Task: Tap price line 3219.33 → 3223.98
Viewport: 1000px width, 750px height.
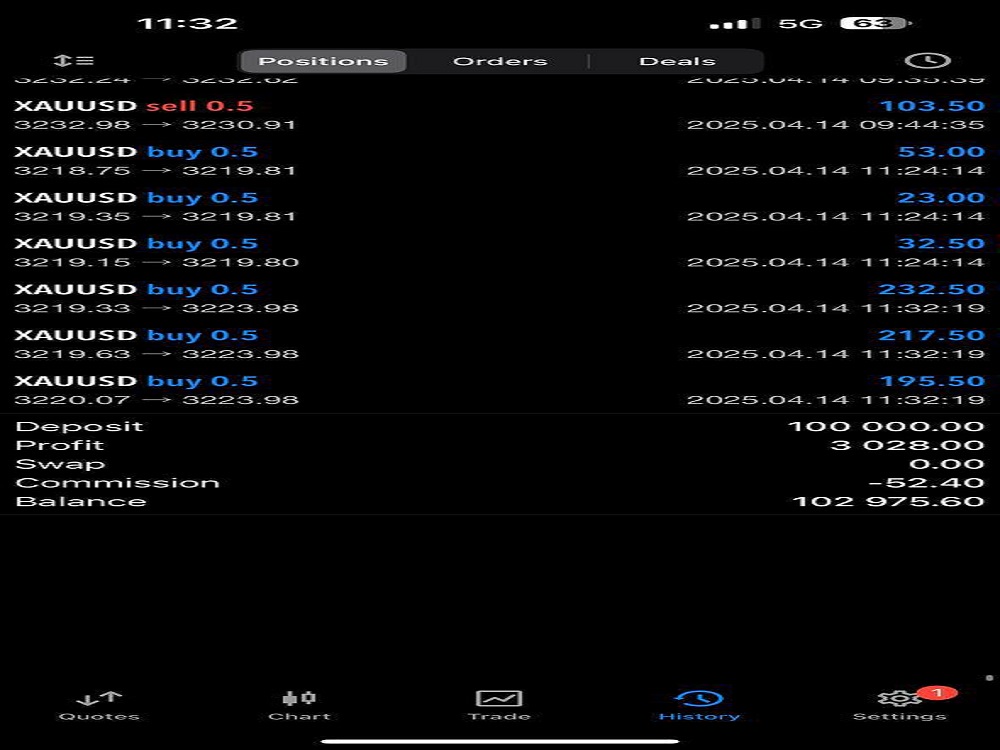Action: (156, 309)
